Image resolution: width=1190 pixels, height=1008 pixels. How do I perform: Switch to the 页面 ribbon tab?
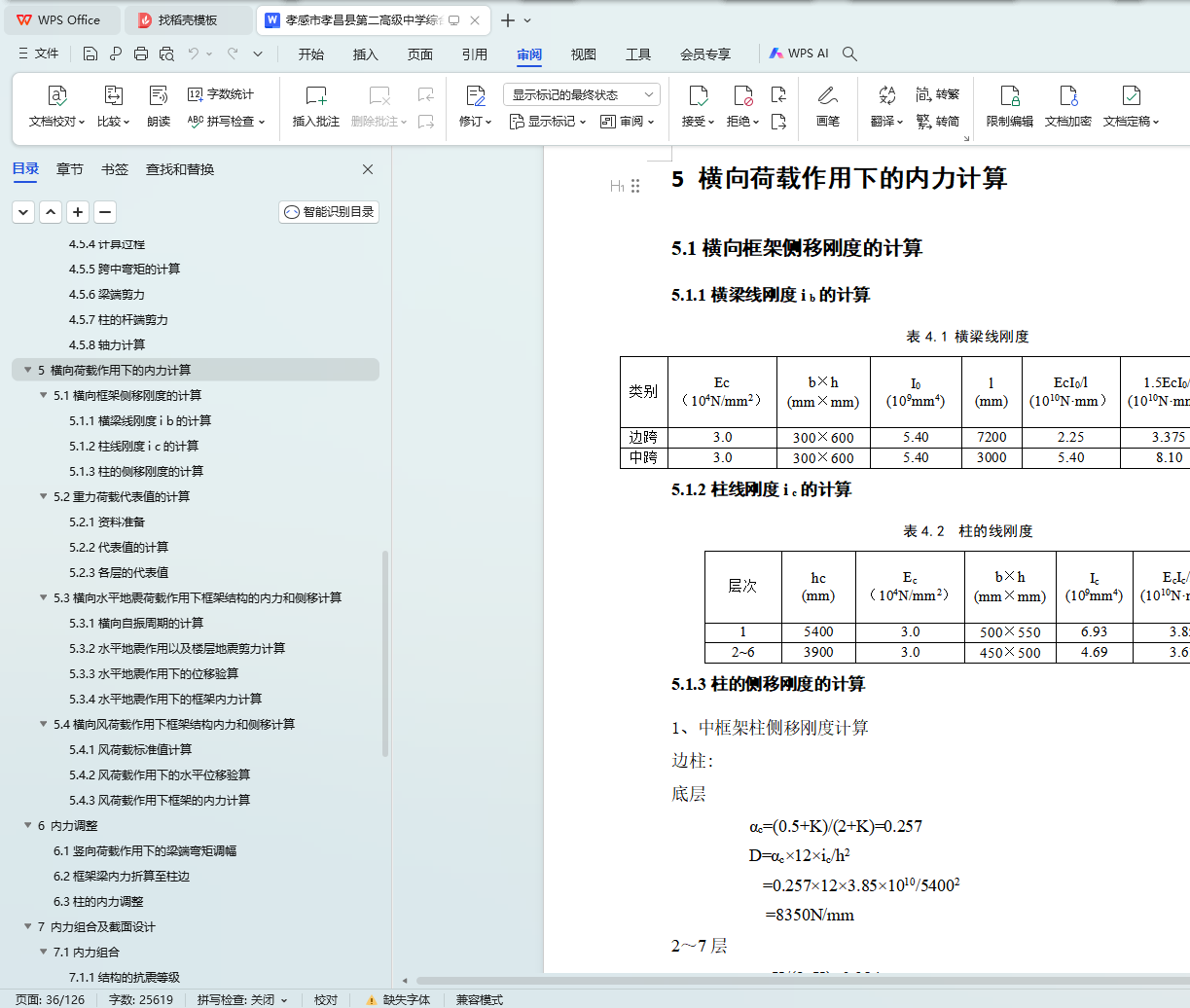pyautogui.click(x=420, y=54)
